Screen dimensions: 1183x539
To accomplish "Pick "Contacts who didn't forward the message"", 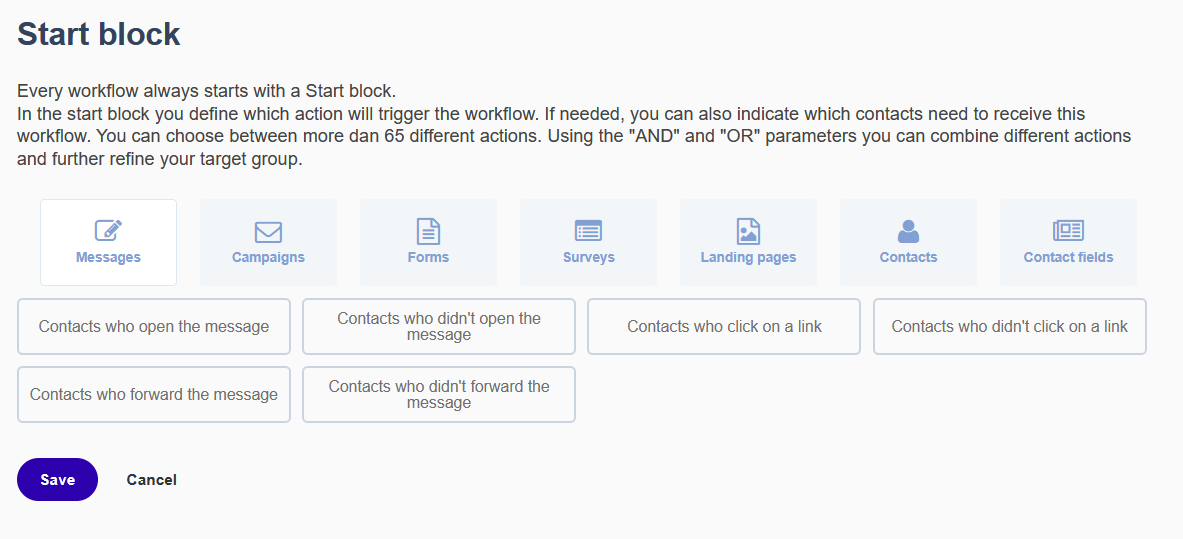I will [439, 395].
